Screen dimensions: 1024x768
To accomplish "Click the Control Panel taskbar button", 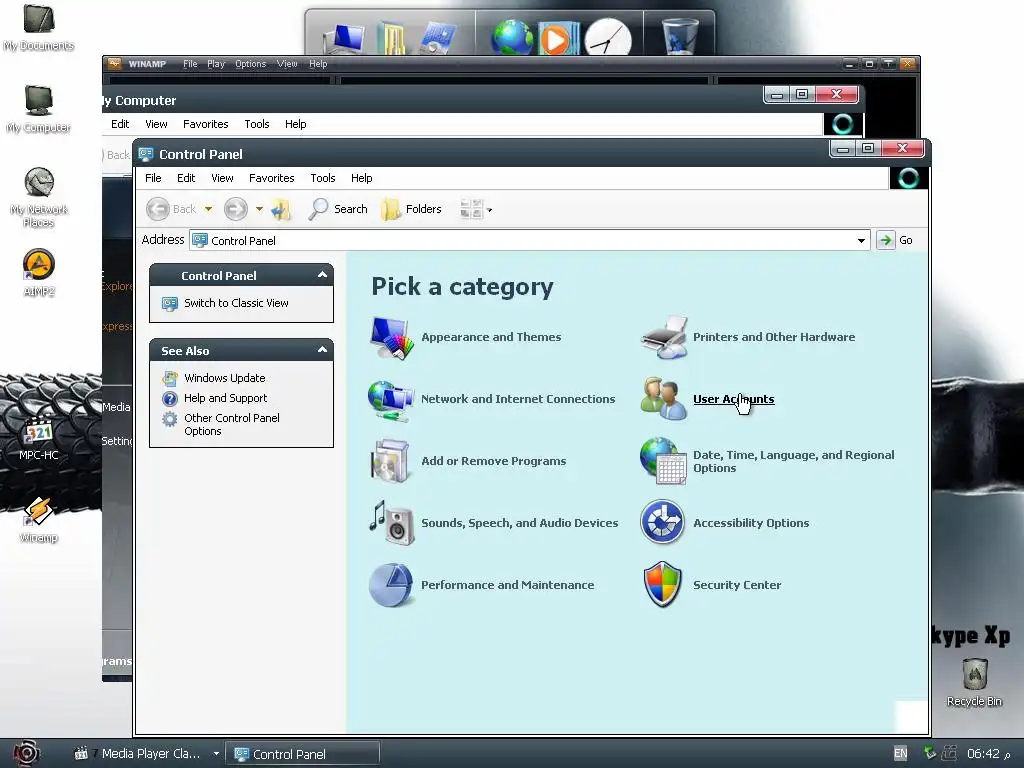I will click(302, 754).
